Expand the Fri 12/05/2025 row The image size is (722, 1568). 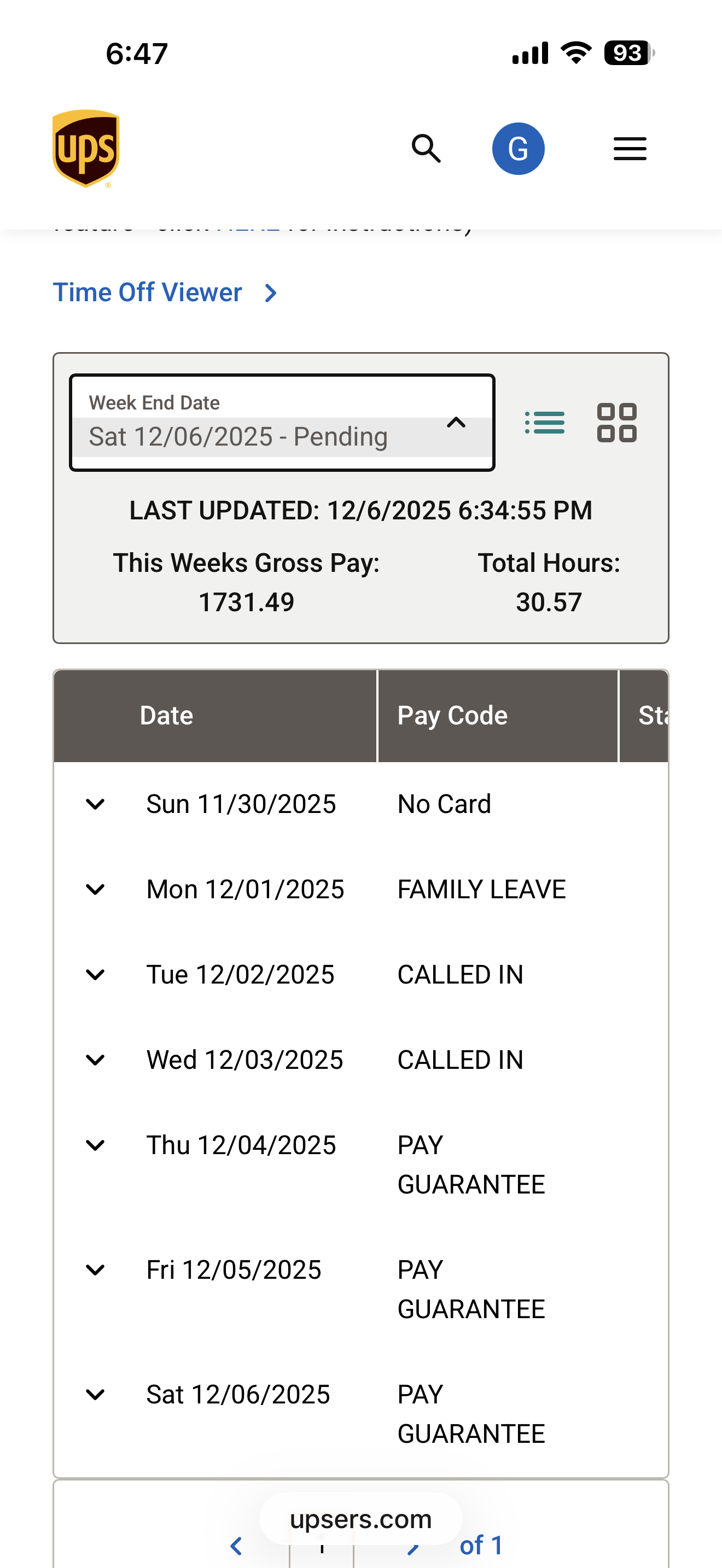pos(96,1269)
